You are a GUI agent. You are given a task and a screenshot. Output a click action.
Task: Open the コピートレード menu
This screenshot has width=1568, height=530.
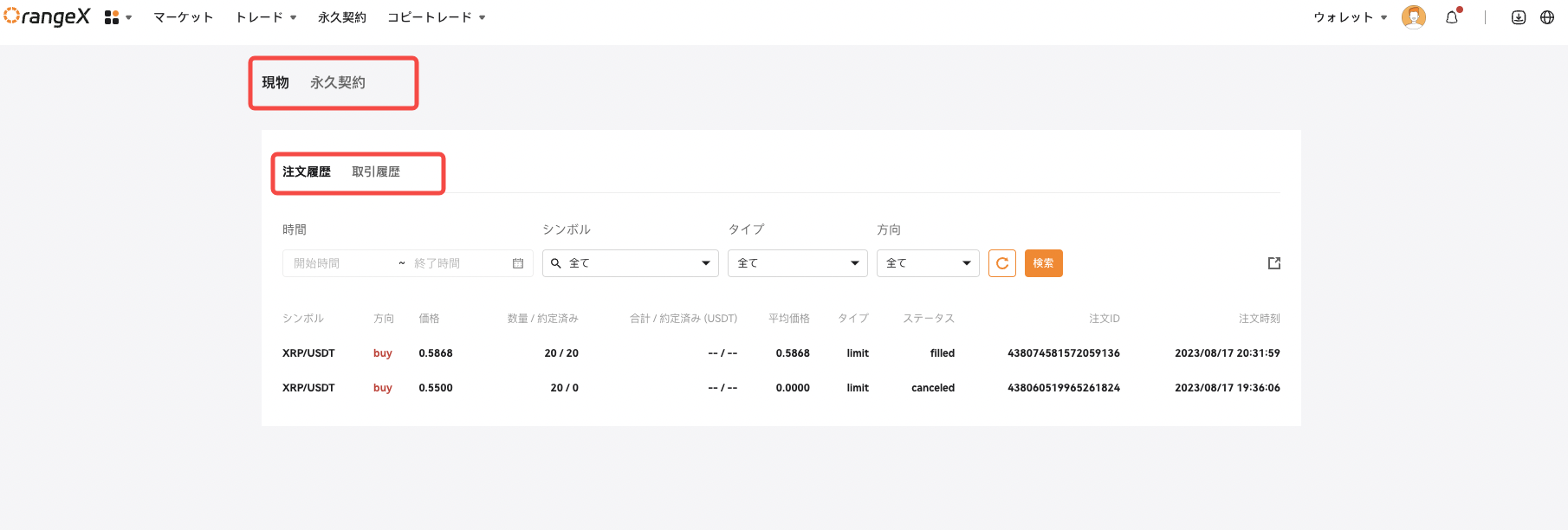(x=436, y=17)
